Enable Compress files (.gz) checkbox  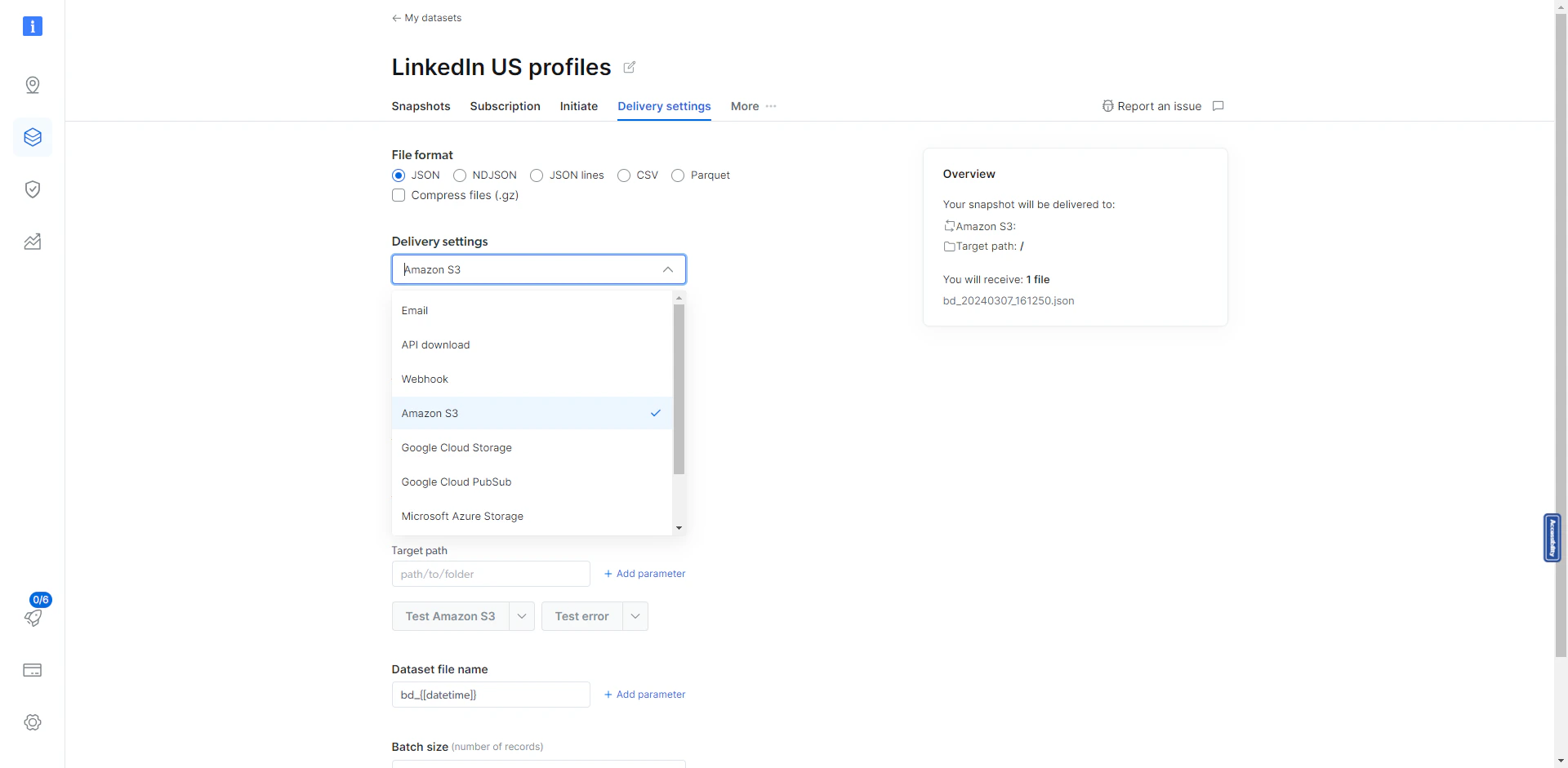click(x=399, y=195)
